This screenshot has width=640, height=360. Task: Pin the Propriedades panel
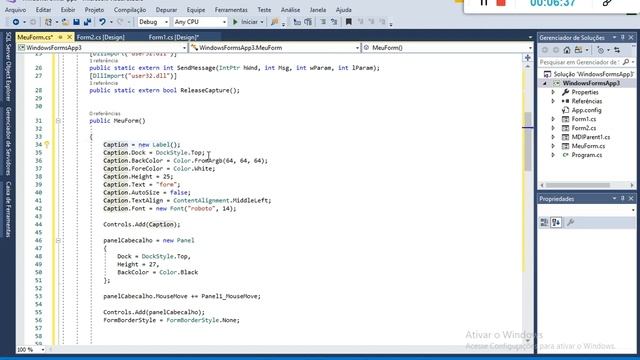coord(623,198)
